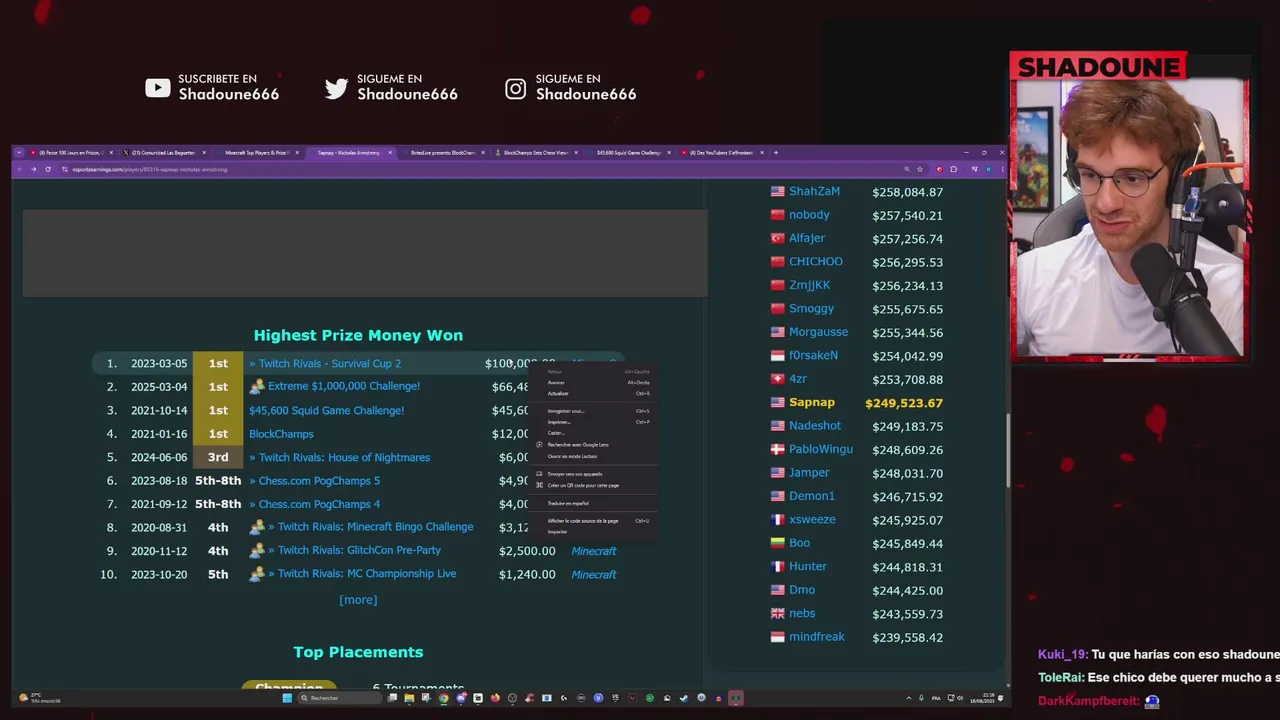Select Traduire en español menu entry
The width and height of the screenshot is (1280, 720).
click(594, 503)
